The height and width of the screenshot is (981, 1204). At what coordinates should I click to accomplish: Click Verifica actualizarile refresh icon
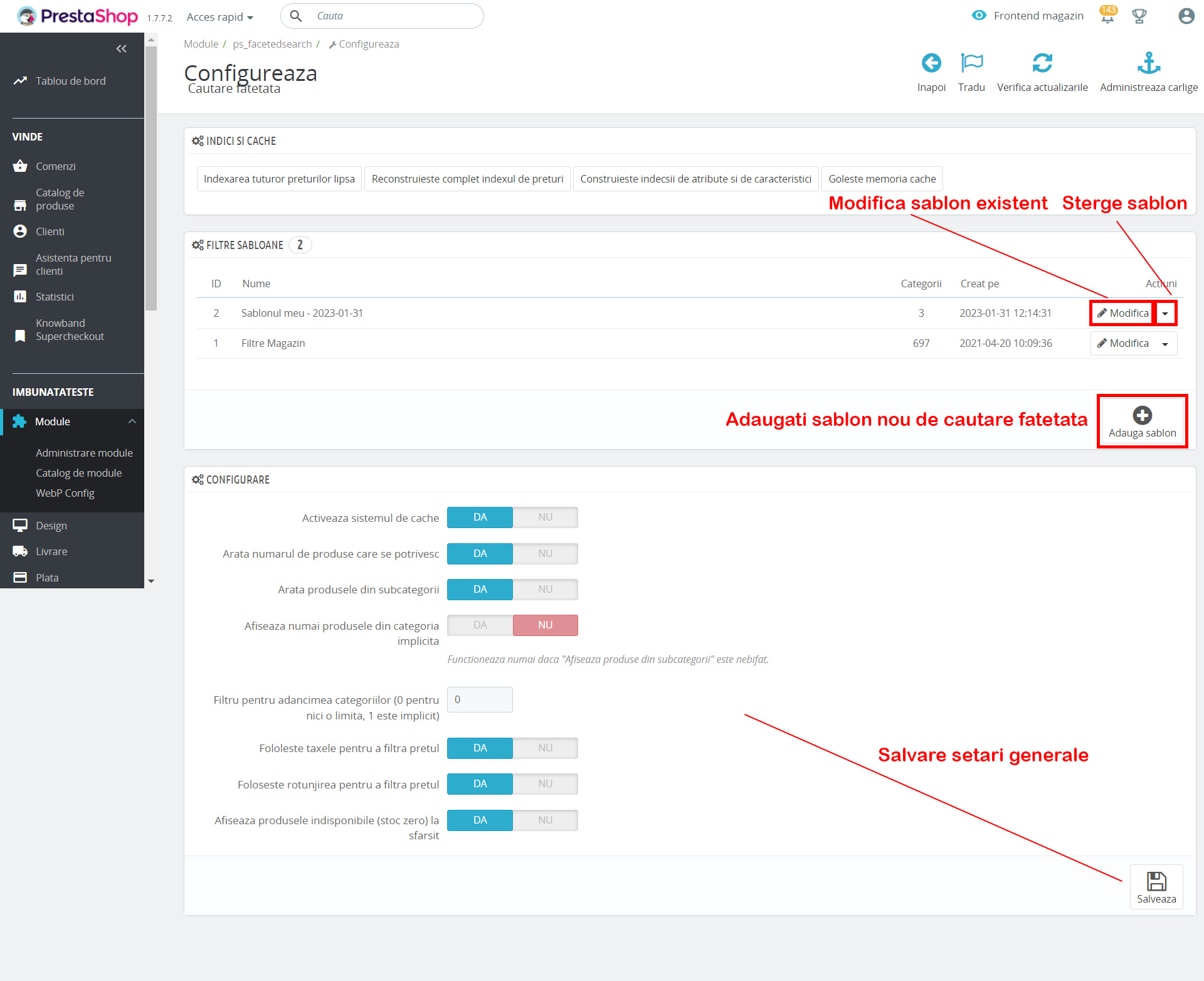click(x=1042, y=63)
